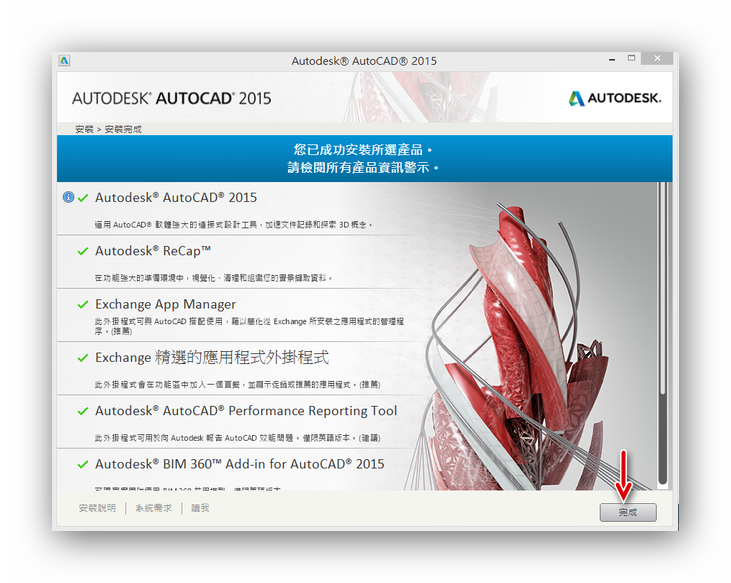Click the 完成 finish button

628,512
